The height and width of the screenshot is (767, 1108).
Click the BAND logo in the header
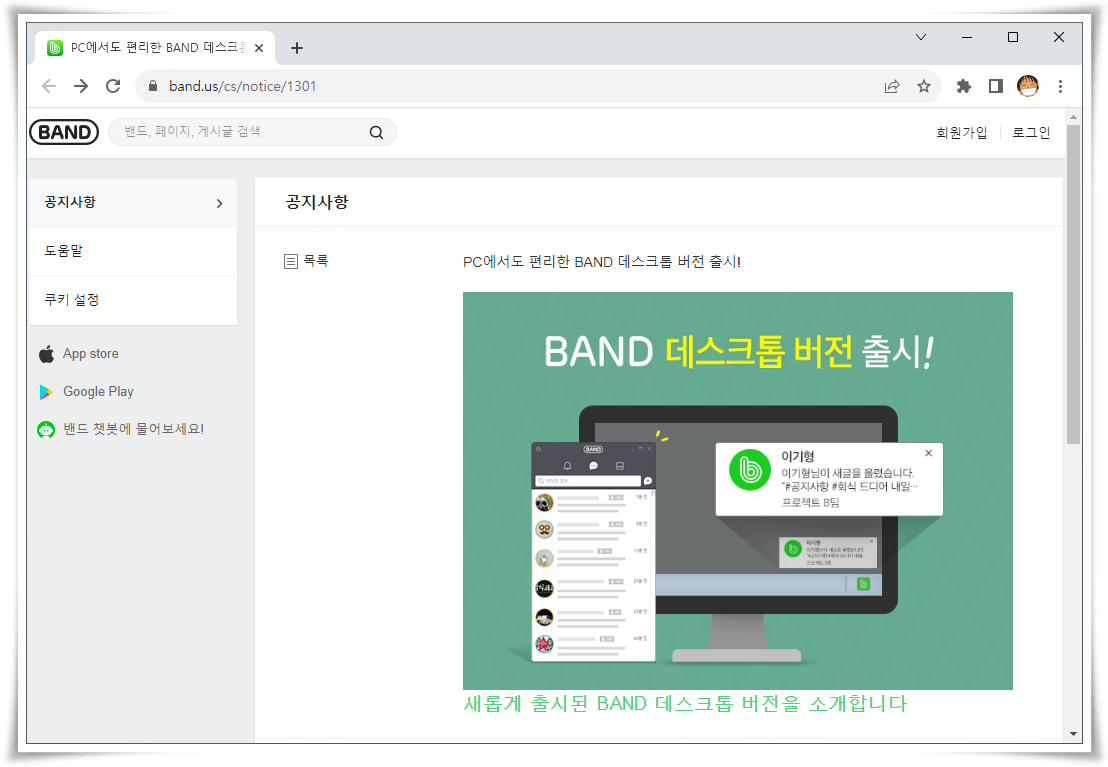click(64, 132)
